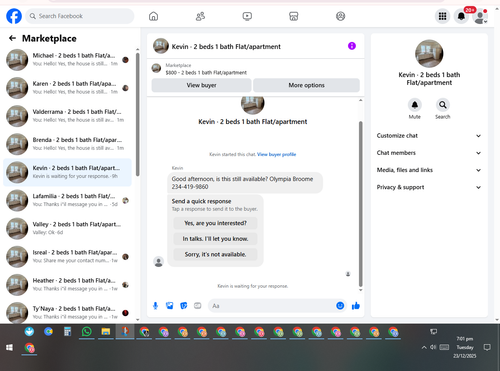
Task: Open the Windows Start menu
Action: click(x=9, y=348)
